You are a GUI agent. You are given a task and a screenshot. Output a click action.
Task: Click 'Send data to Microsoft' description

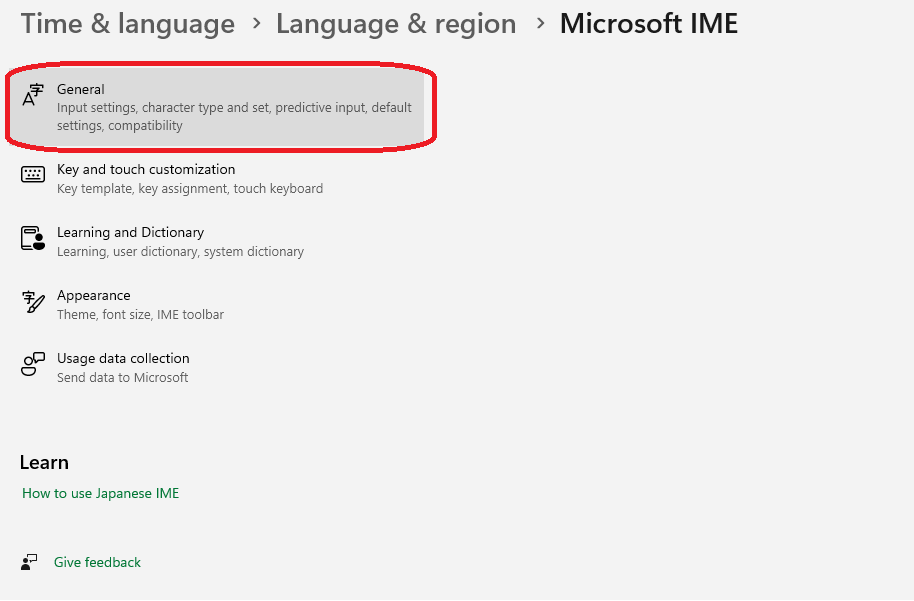122,378
